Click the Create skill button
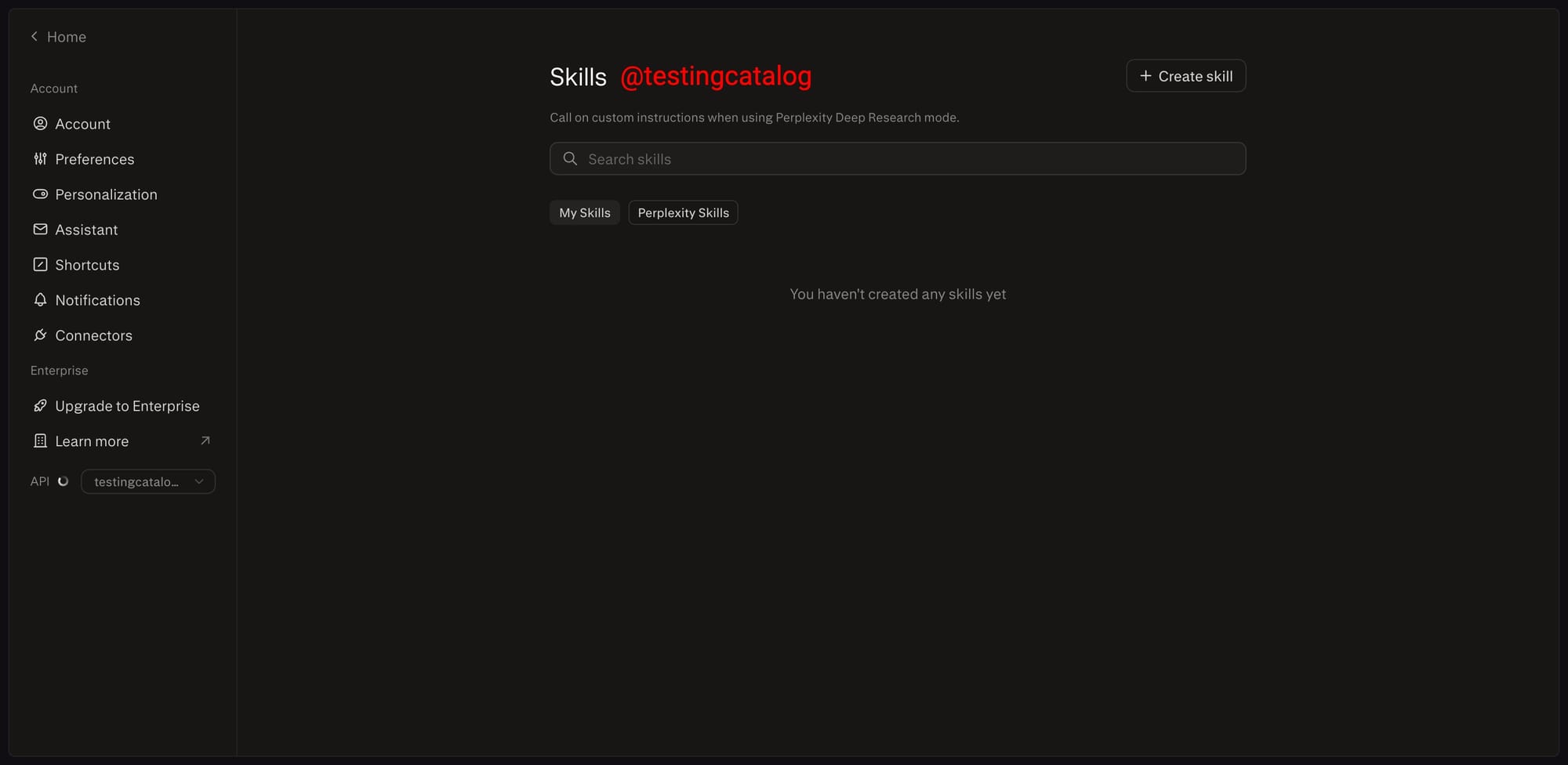The image size is (1568, 765). pyautogui.click(x=1186, y=76)
